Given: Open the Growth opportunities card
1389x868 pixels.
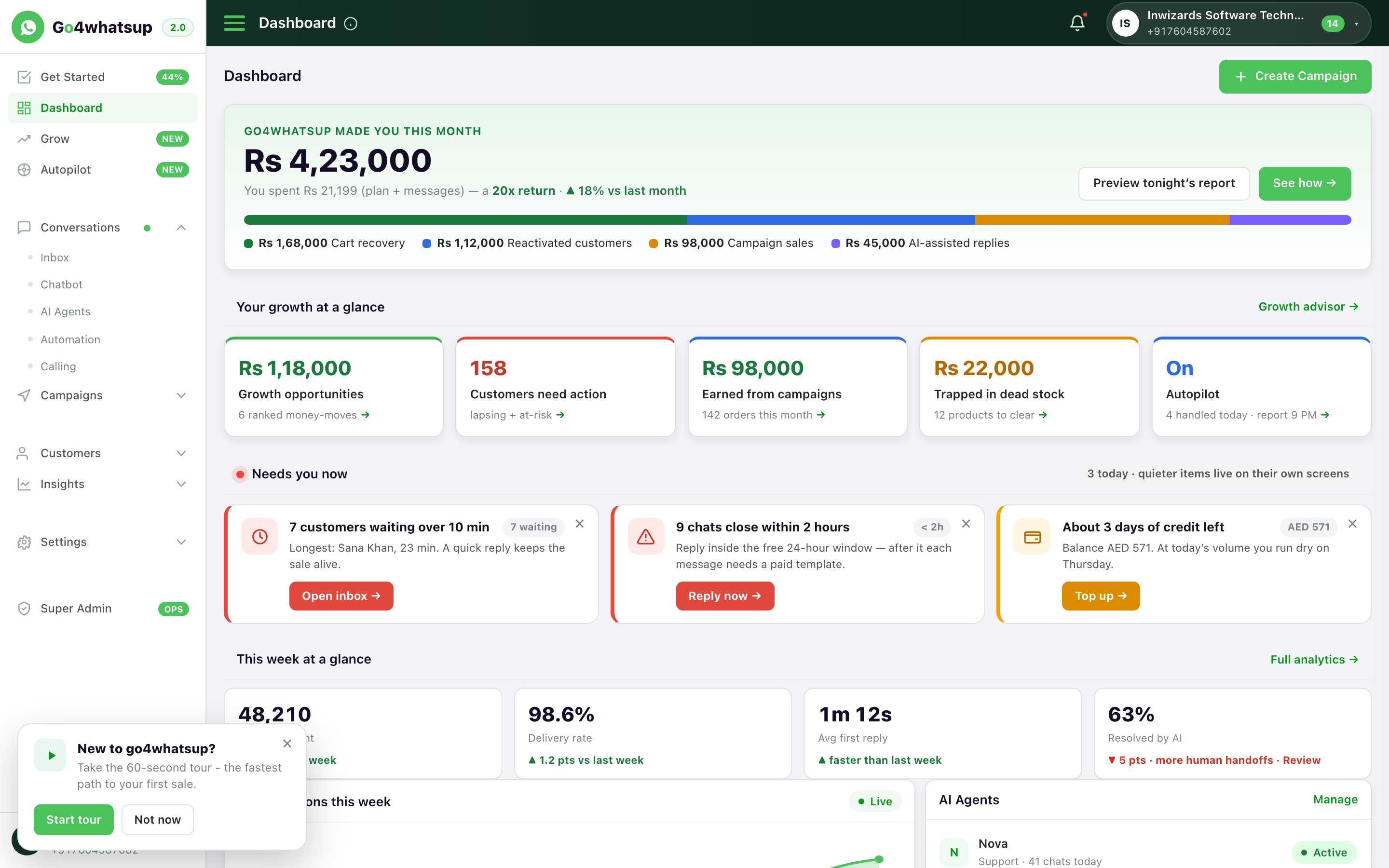Looking at the screenshot, I should [333, 386].
